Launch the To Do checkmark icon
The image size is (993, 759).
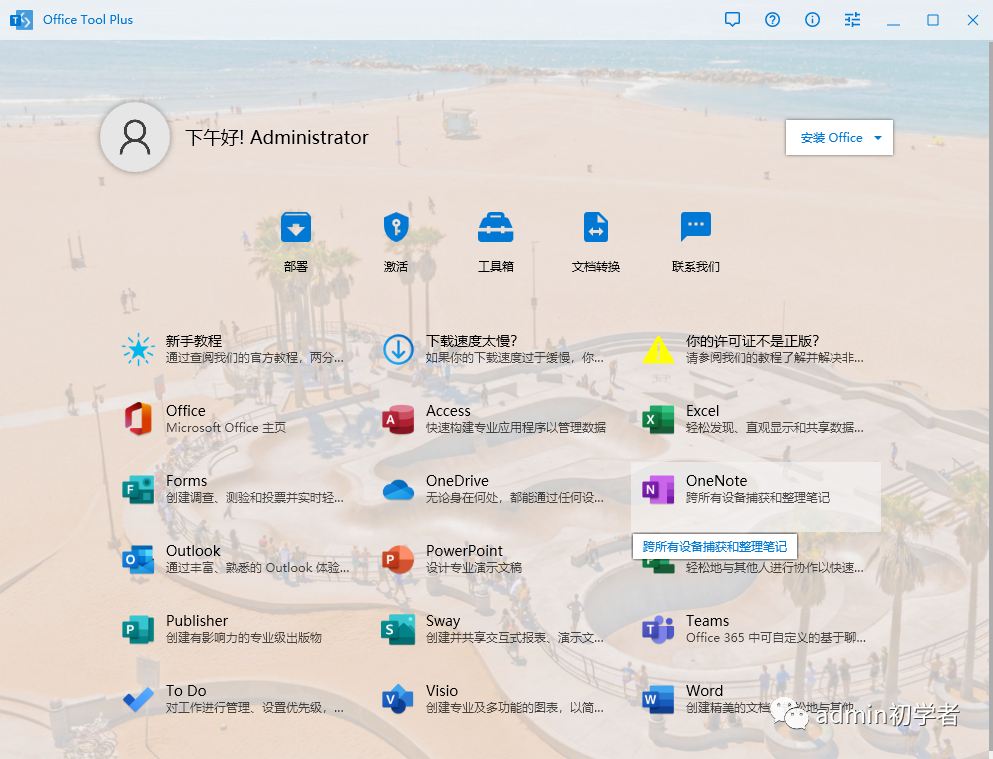point(138,699)
